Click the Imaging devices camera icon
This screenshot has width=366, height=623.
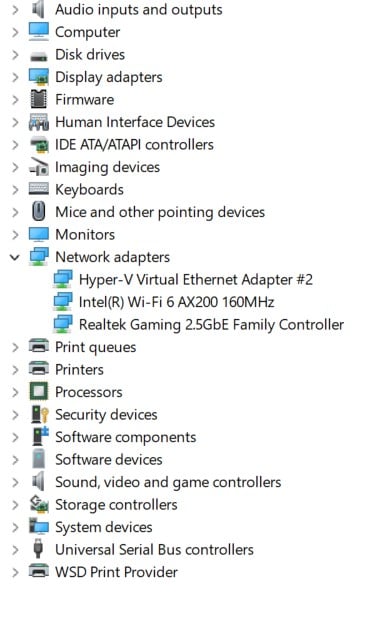tap(39, 167)
